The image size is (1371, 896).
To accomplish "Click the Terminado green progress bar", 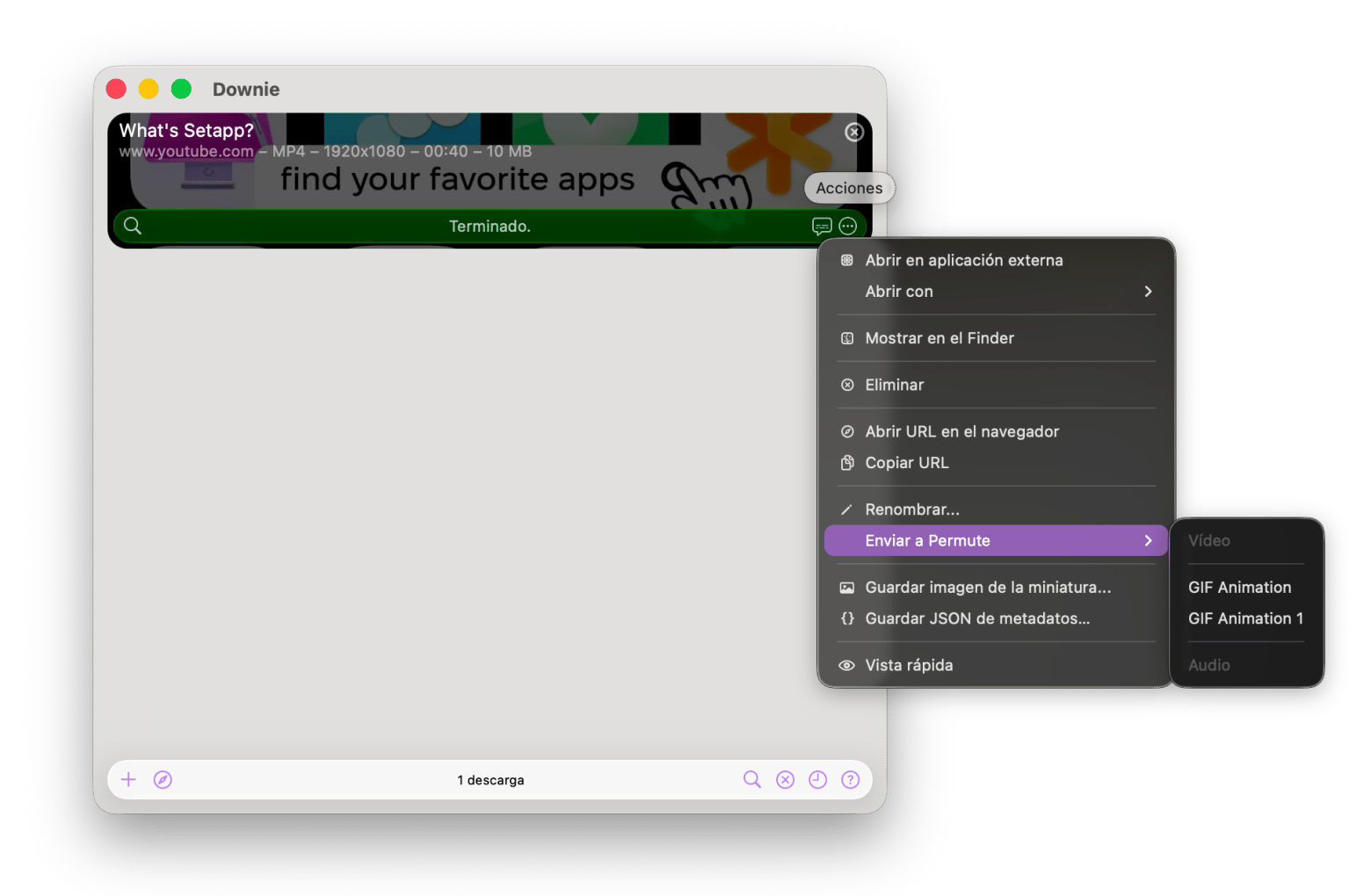I will coord(490,226).
